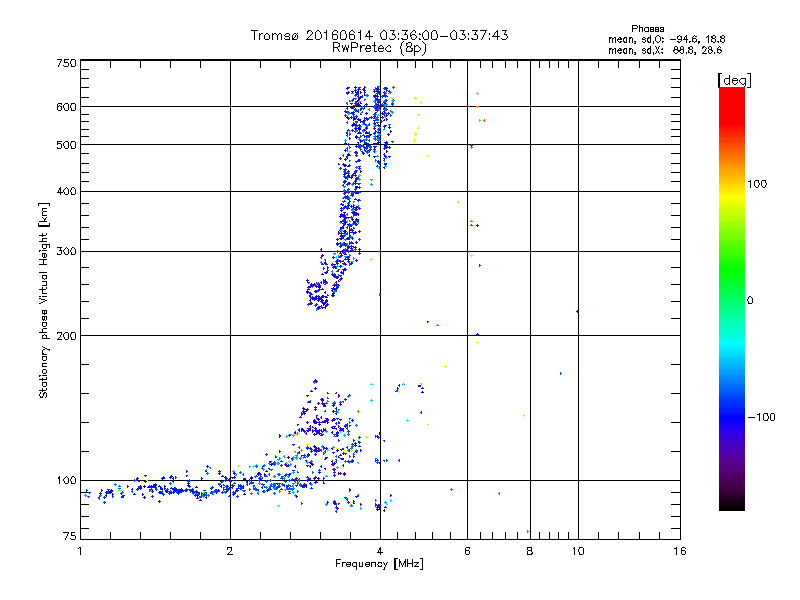Click the x-axis label '16'
Viewport: 800px width, 600px height.
[x=680, y=551]
